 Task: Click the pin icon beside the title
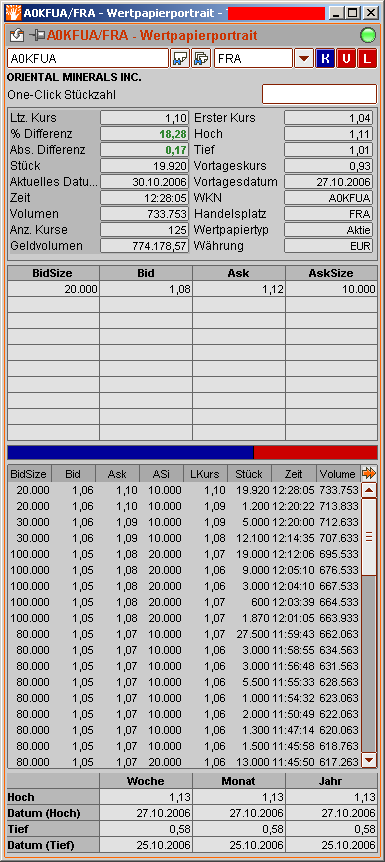click(x=37, y=36)
